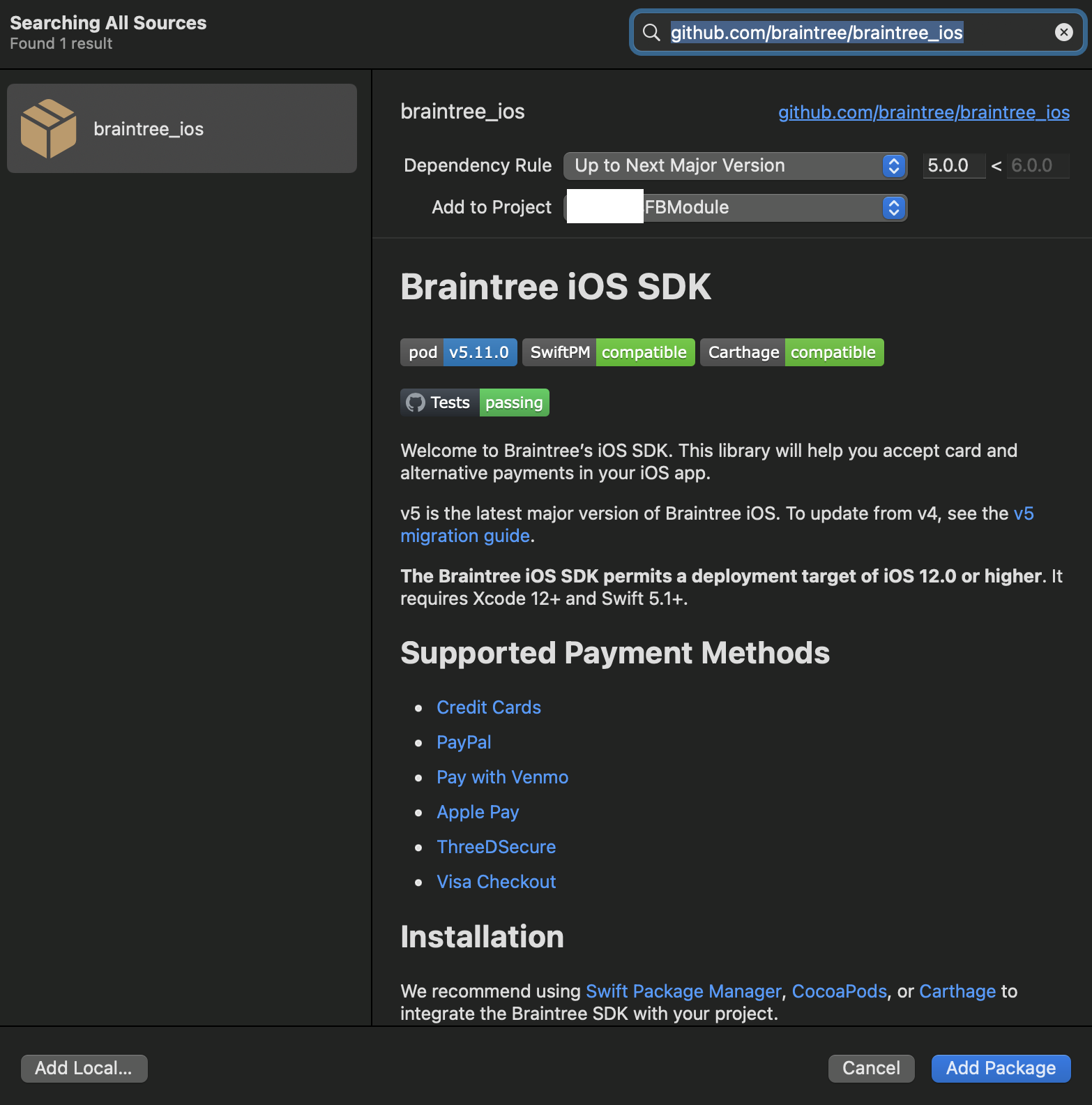Open the PayPal payment method link
The image size is (1092, 1105).
coord(464,742)
